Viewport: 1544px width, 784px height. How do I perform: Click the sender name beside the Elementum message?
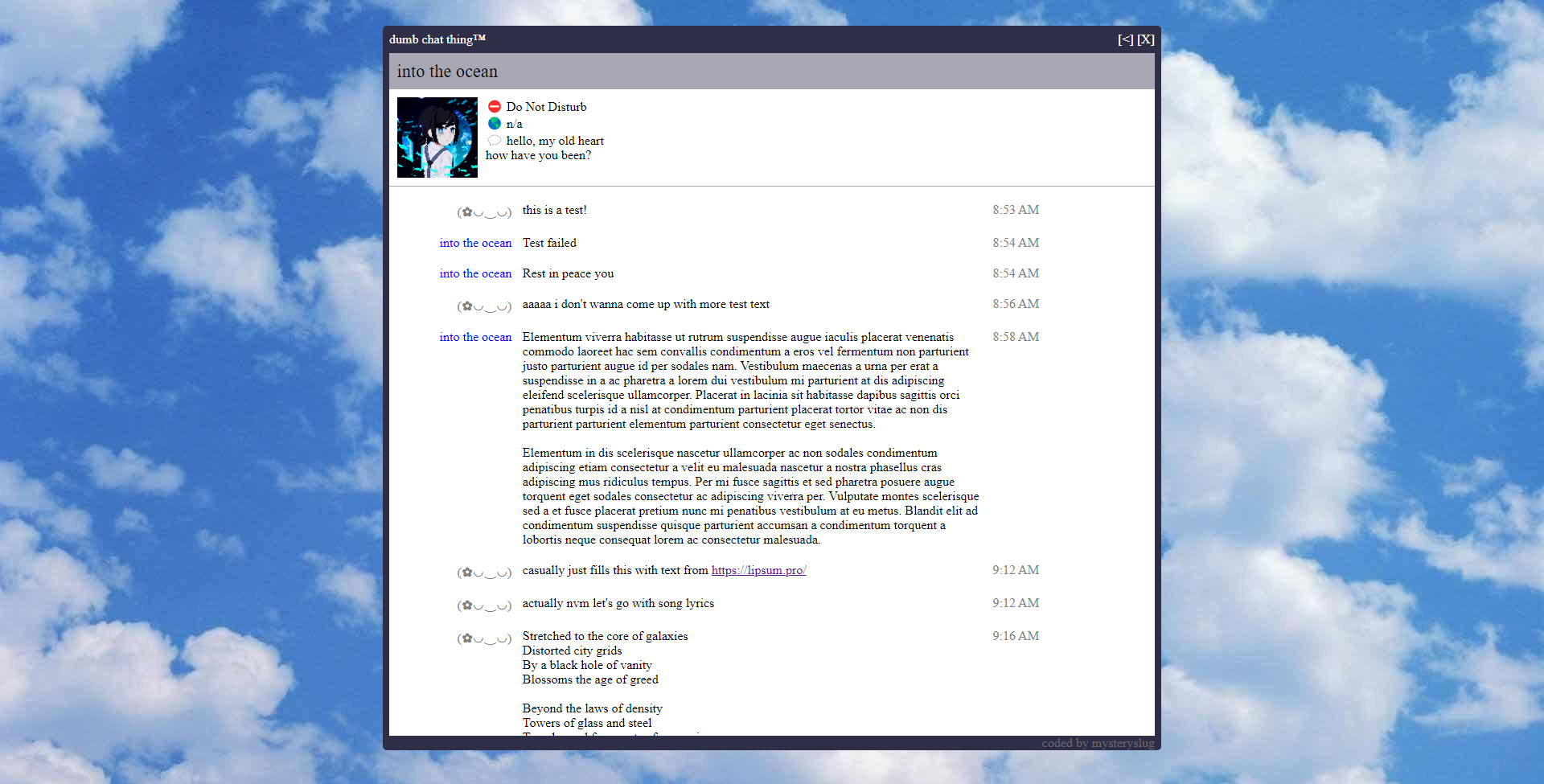click(475, 337)
